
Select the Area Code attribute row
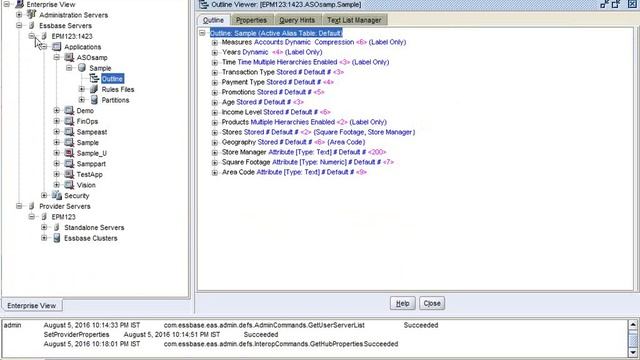click(x=294, y=172)
